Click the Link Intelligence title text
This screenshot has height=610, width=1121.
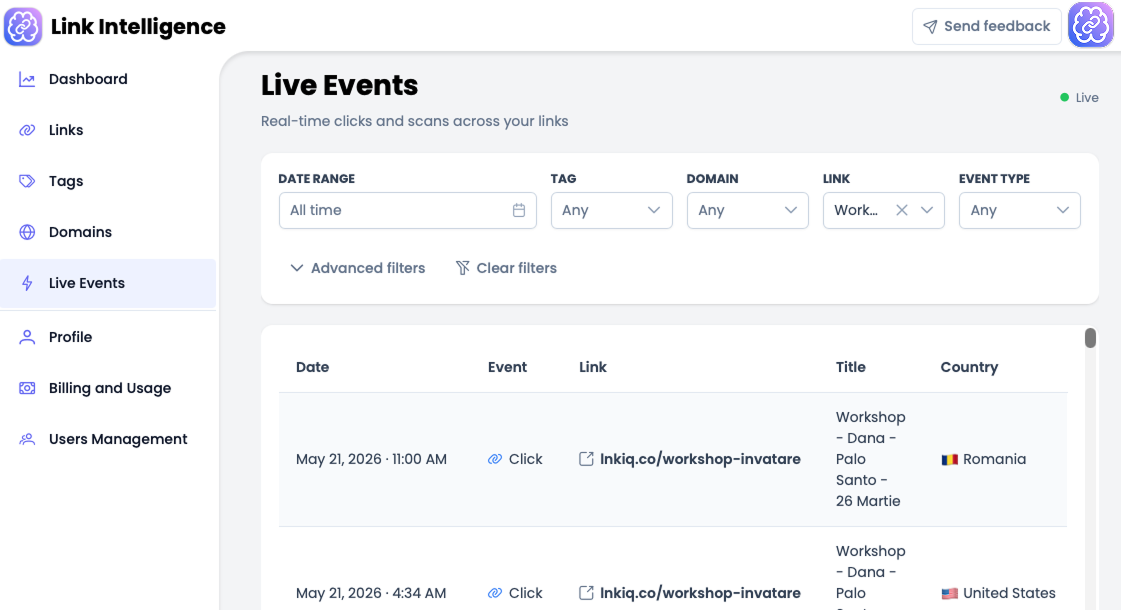(x=138, y=26)
